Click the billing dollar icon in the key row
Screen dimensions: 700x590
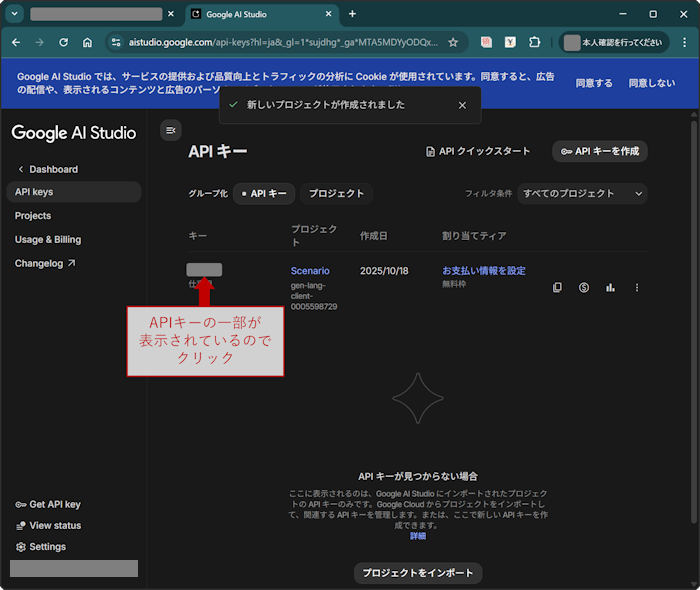(x=584, y=288)
